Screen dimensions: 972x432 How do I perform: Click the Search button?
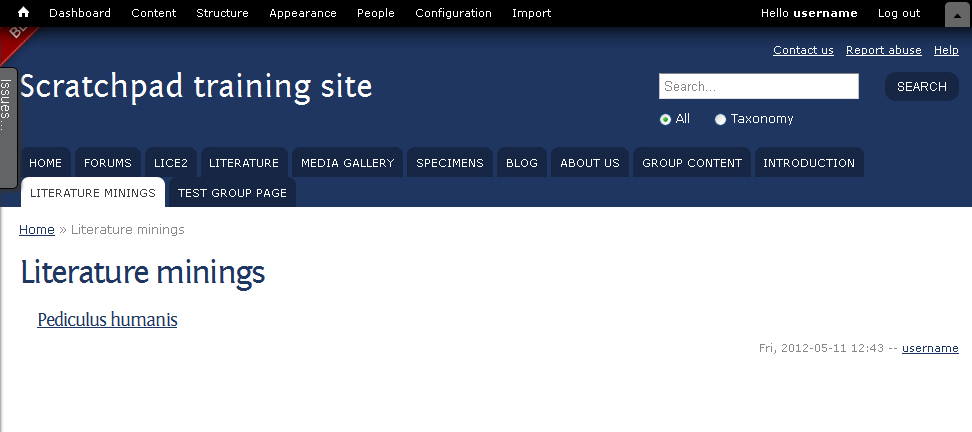(921, 87)
